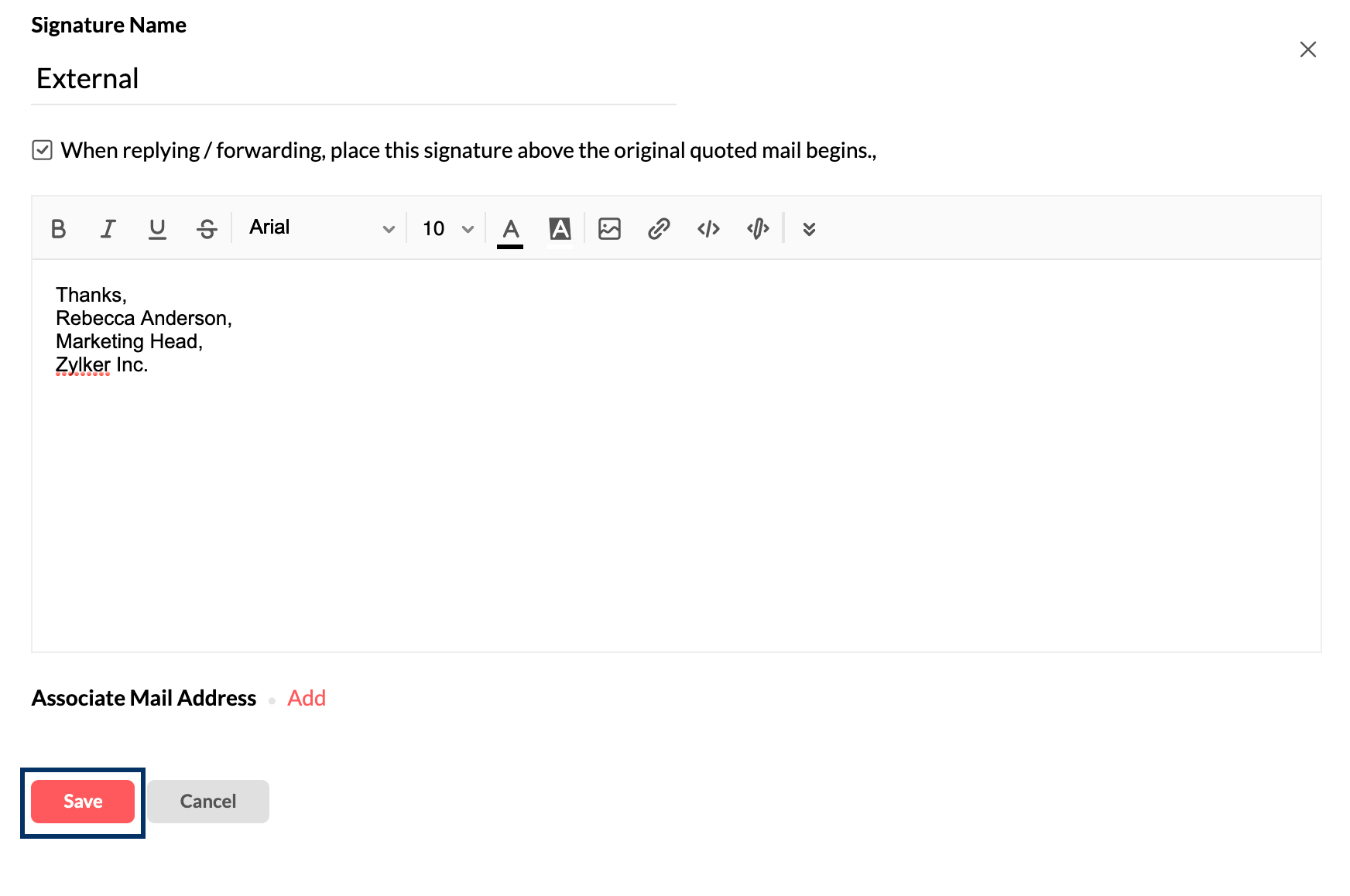Apply strikethrough formatting
This screenshot has width=1350, height=896.
(x=207, y=228)
